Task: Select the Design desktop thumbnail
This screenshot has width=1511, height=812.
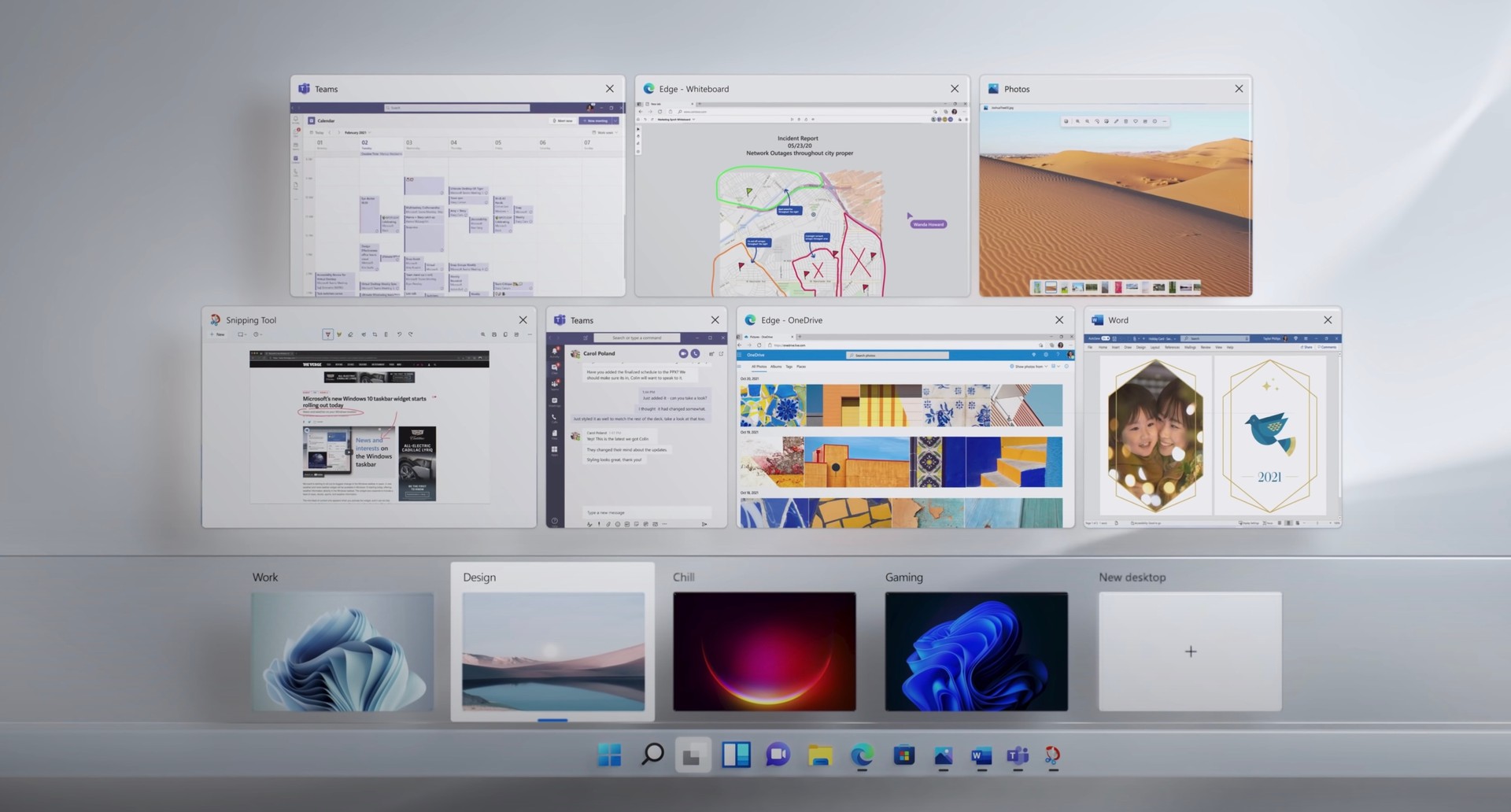Action: [553, 651]
